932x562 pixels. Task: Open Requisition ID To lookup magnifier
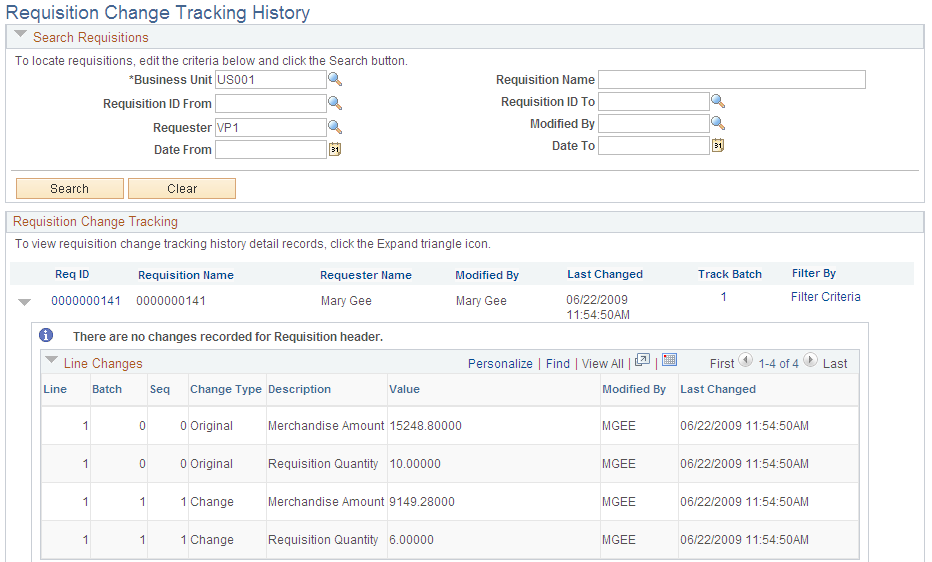718,102
